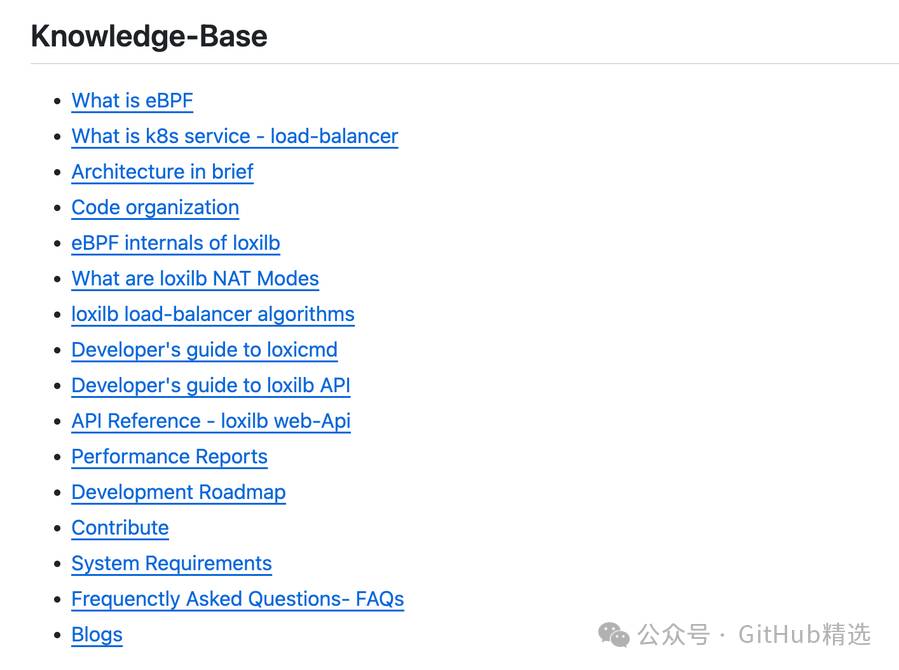This screenshot has height=670, width=899.
Task: Select loxilb load-balancer algorithms link
Action: [x=213, y=314]
